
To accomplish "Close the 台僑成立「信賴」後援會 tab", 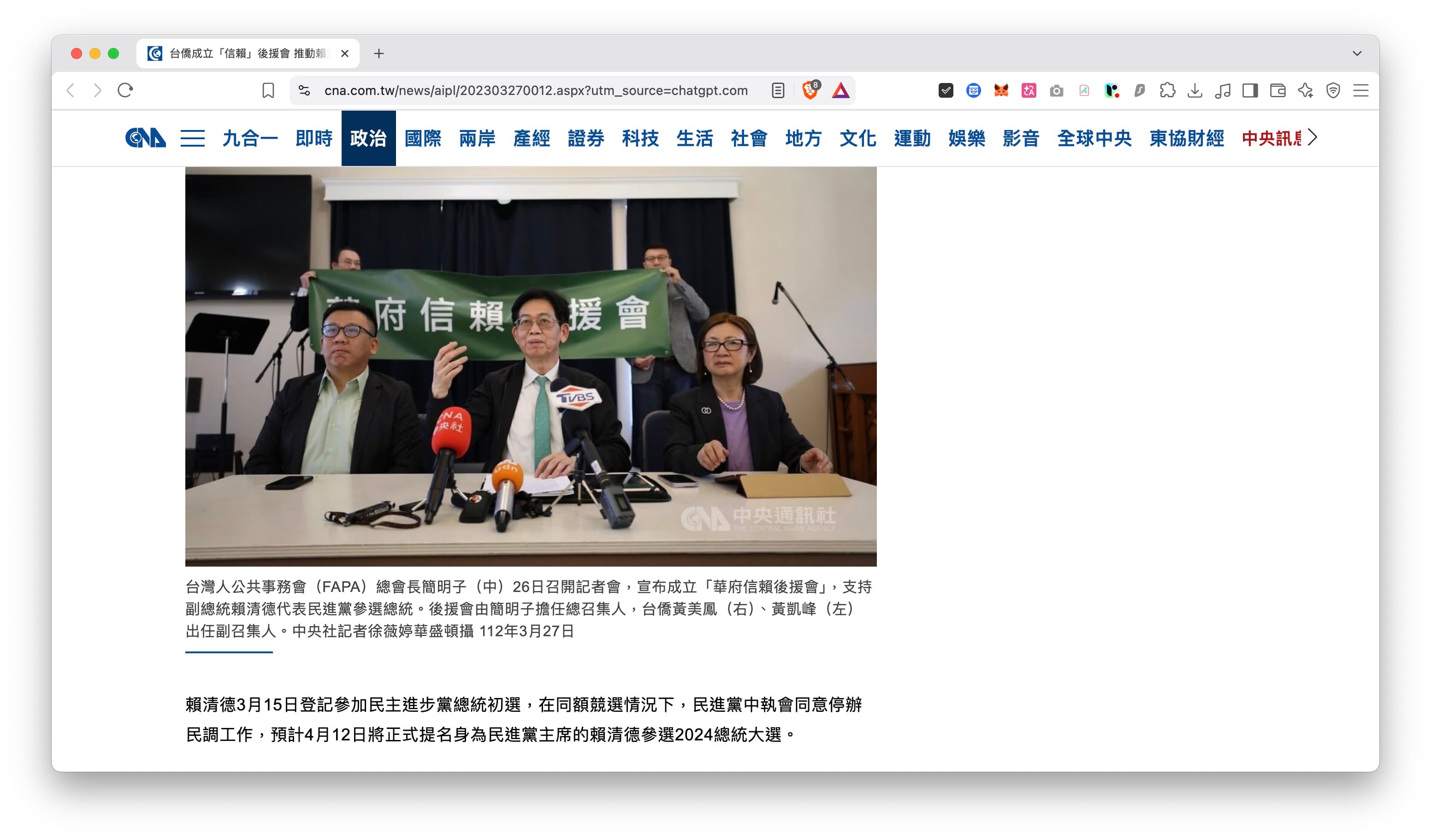I will click(345, 53).
